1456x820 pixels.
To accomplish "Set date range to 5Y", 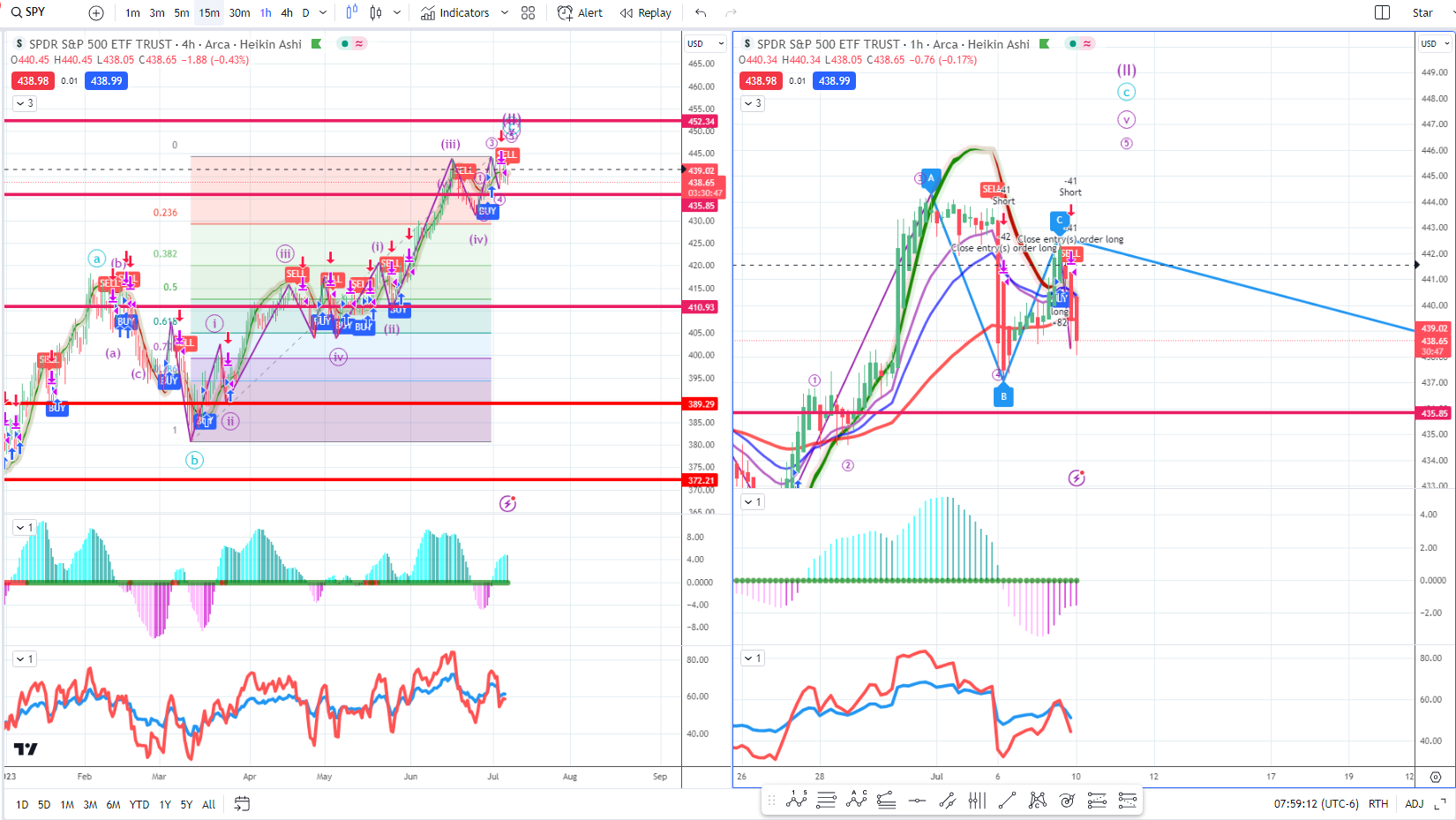I will point(186,805).
